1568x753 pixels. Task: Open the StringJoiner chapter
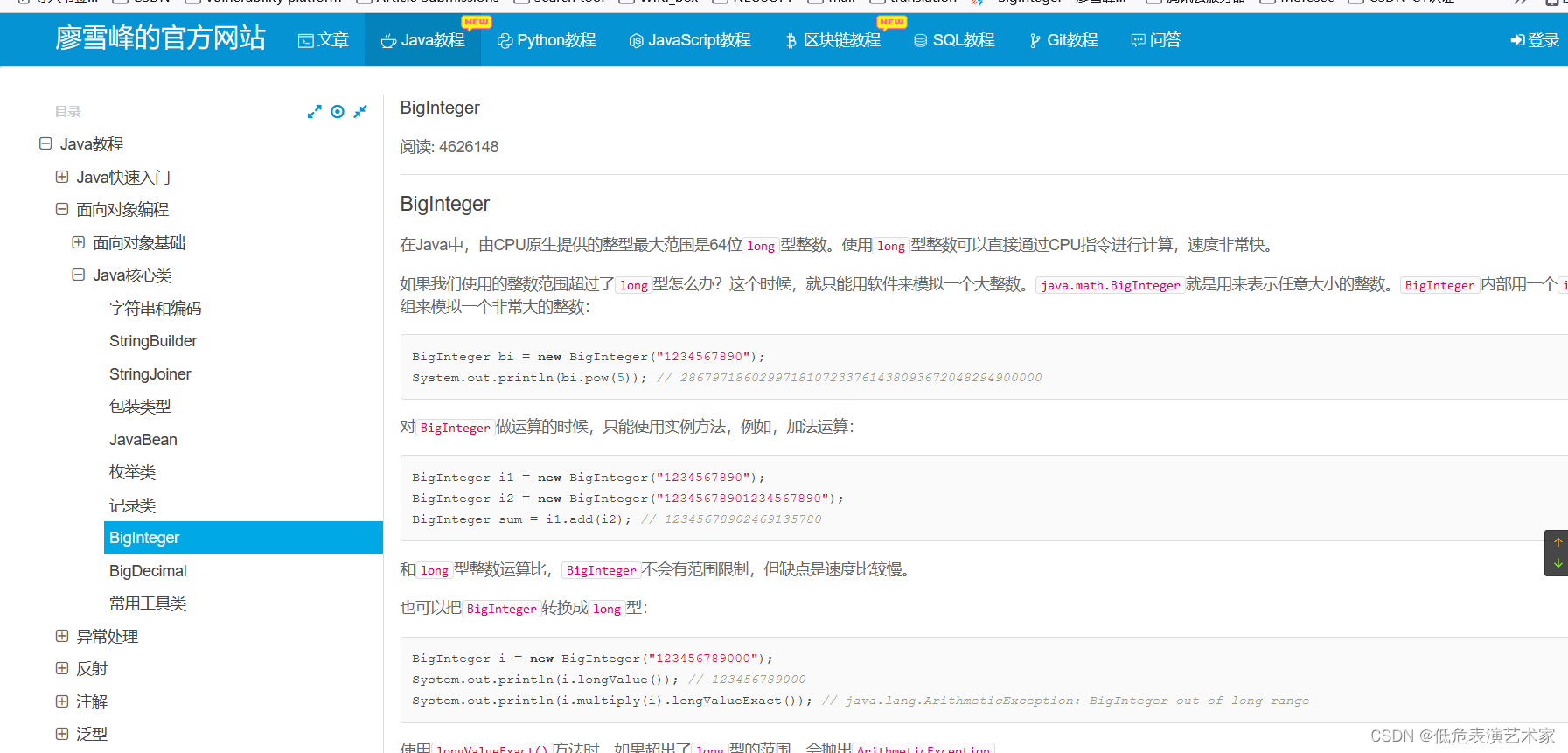point(150,374)
